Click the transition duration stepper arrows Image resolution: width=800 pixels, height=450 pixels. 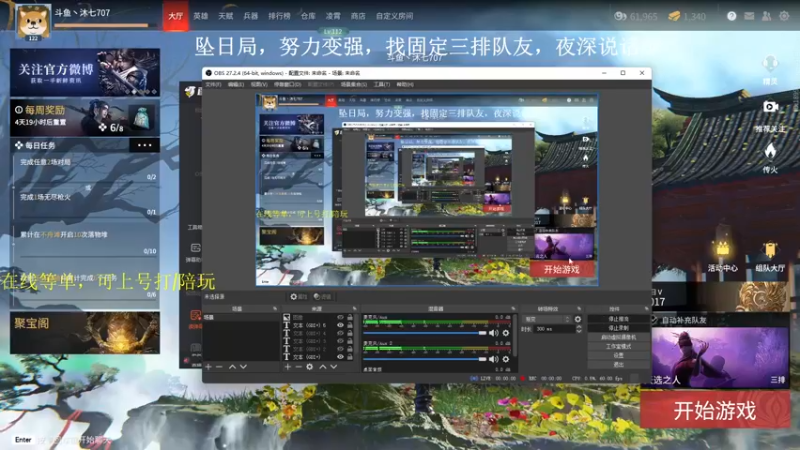579,329
